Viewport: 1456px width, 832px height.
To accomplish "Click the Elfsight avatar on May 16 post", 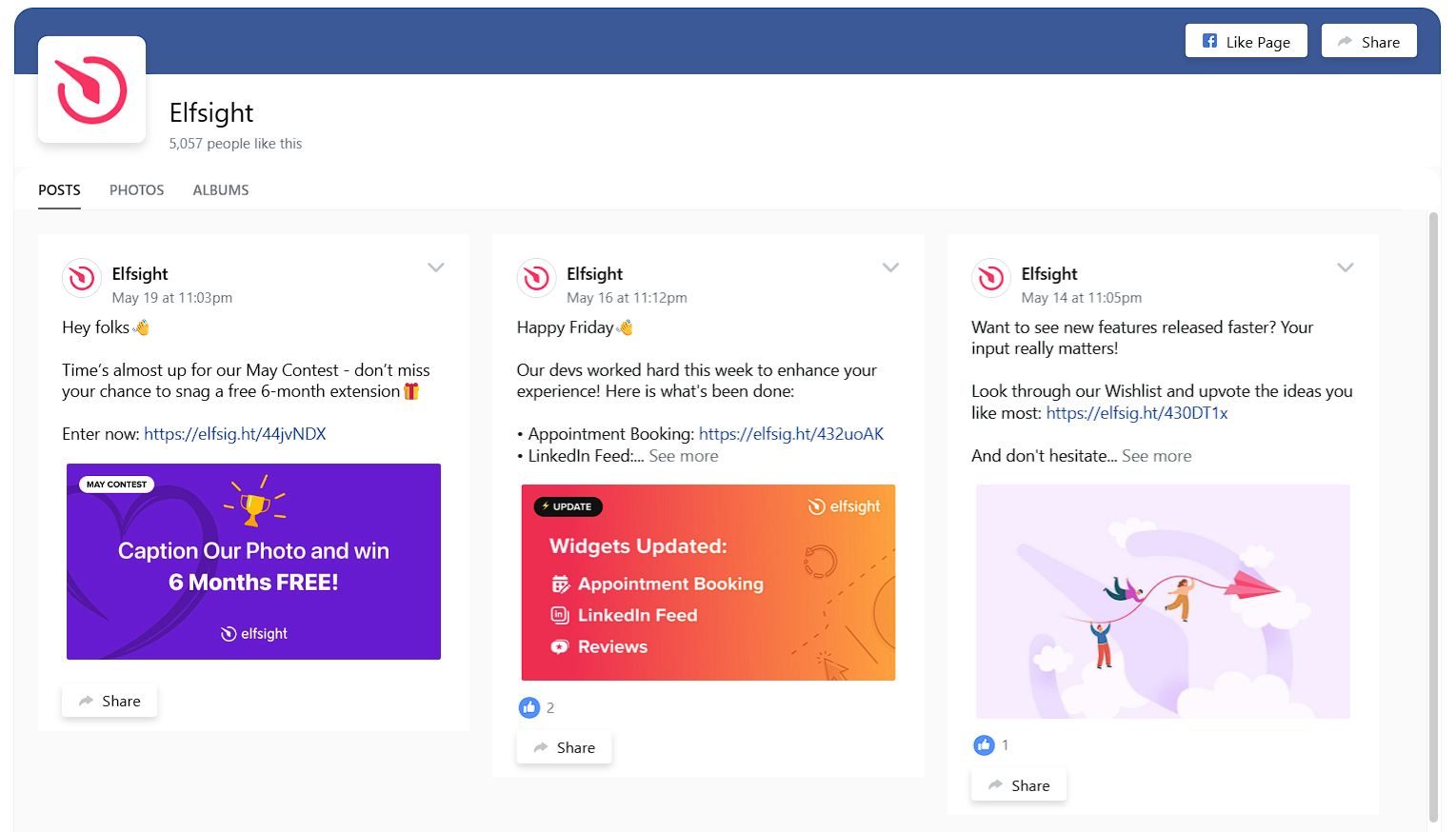I will pyautogui.click(x=536, y=278).
